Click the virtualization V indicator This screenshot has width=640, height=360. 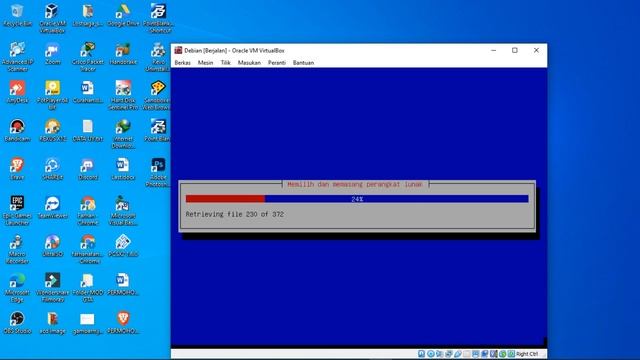pos(493,354)
